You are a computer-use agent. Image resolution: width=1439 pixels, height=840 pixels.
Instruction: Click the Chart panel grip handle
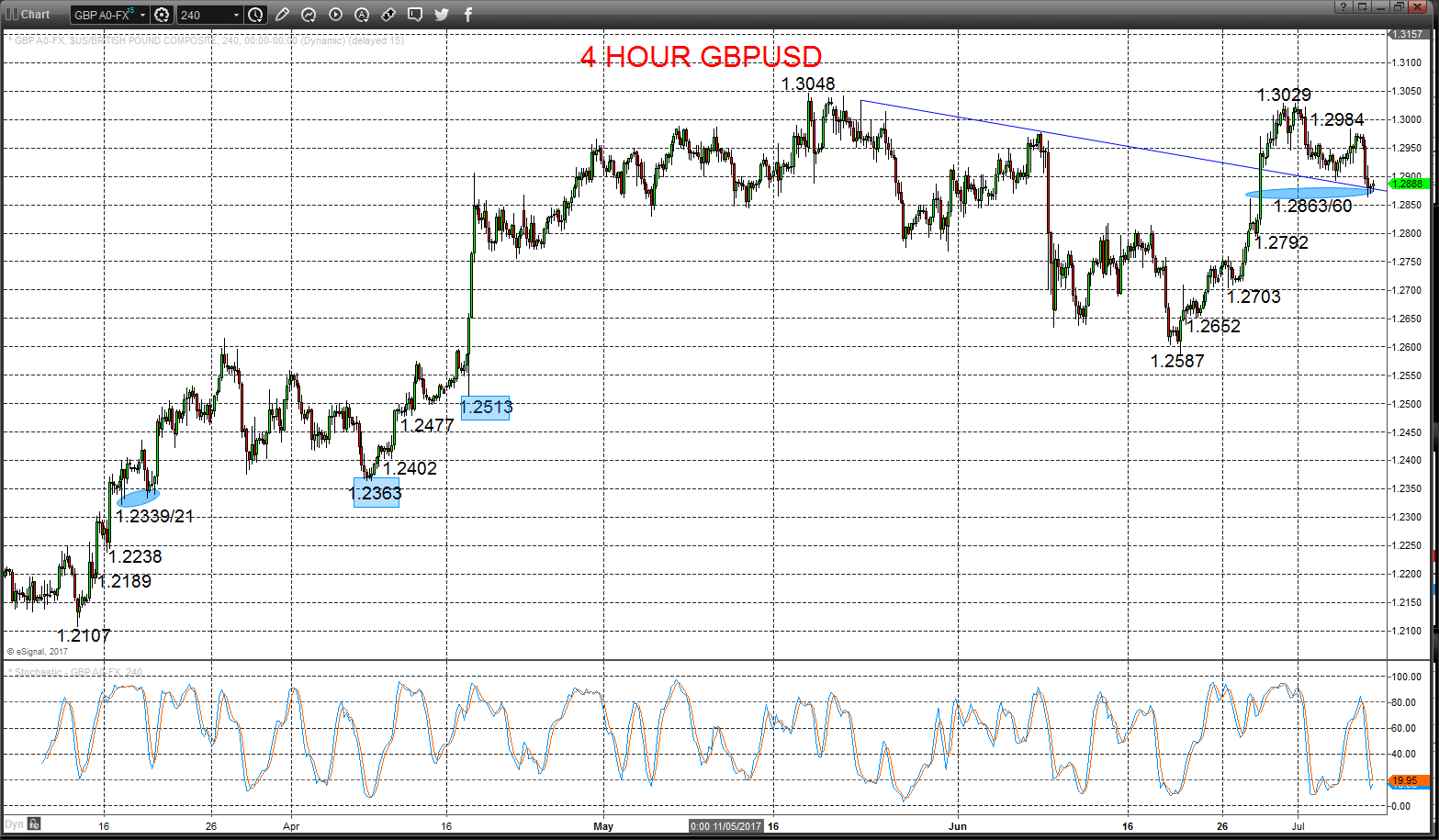11,14
